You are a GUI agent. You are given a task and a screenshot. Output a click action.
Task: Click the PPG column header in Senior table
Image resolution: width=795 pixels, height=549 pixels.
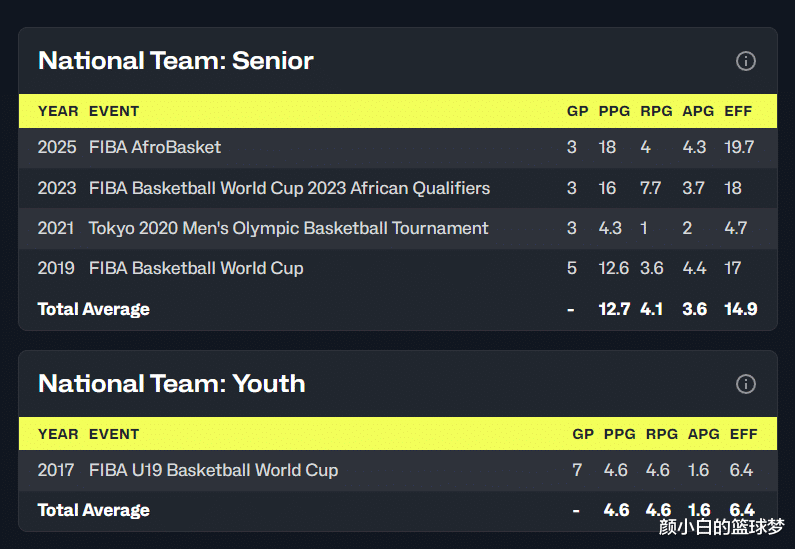(x=614, y=111)
